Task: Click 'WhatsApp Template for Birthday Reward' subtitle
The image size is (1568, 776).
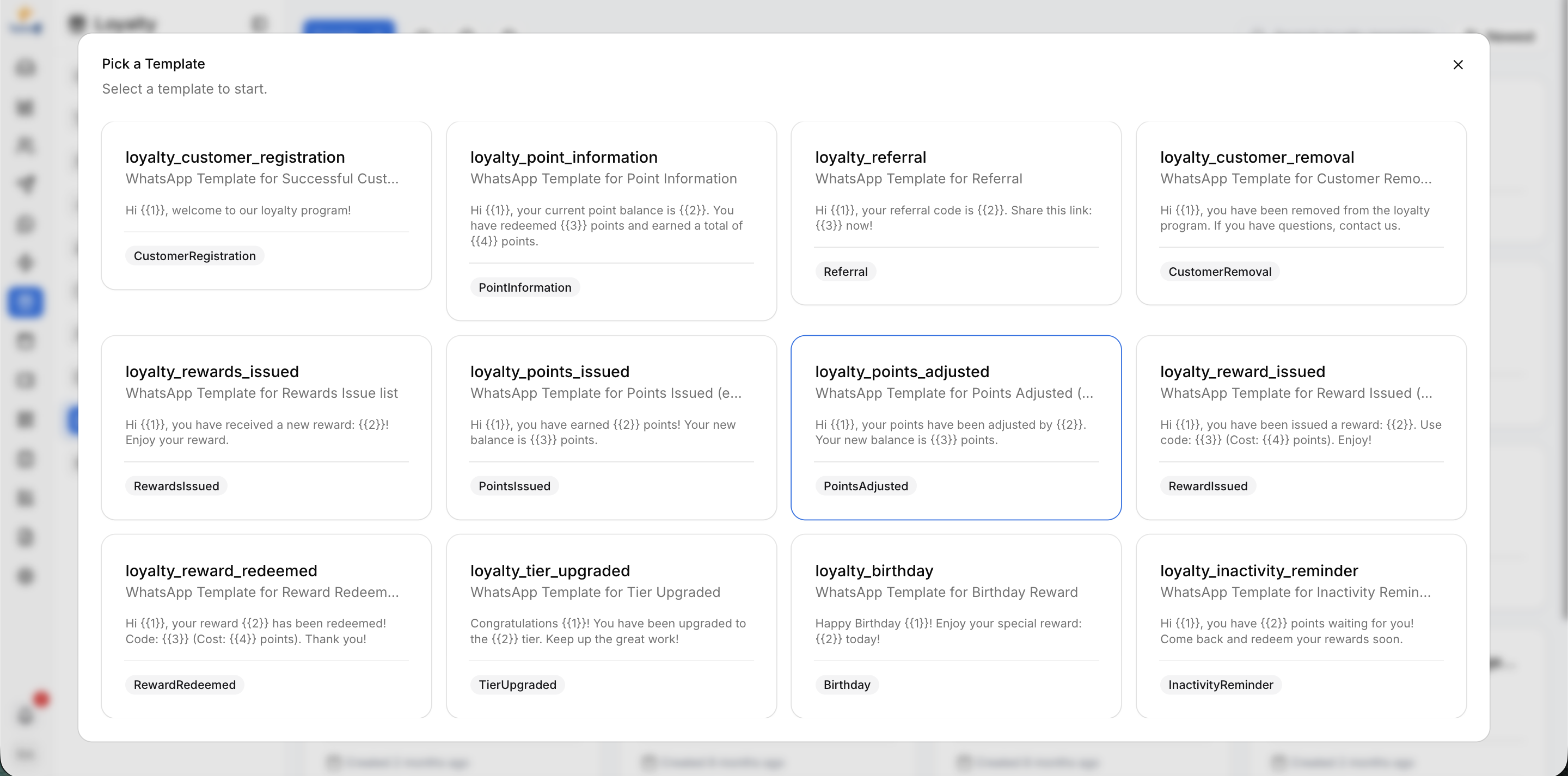Action: click(x=946, y=592)
